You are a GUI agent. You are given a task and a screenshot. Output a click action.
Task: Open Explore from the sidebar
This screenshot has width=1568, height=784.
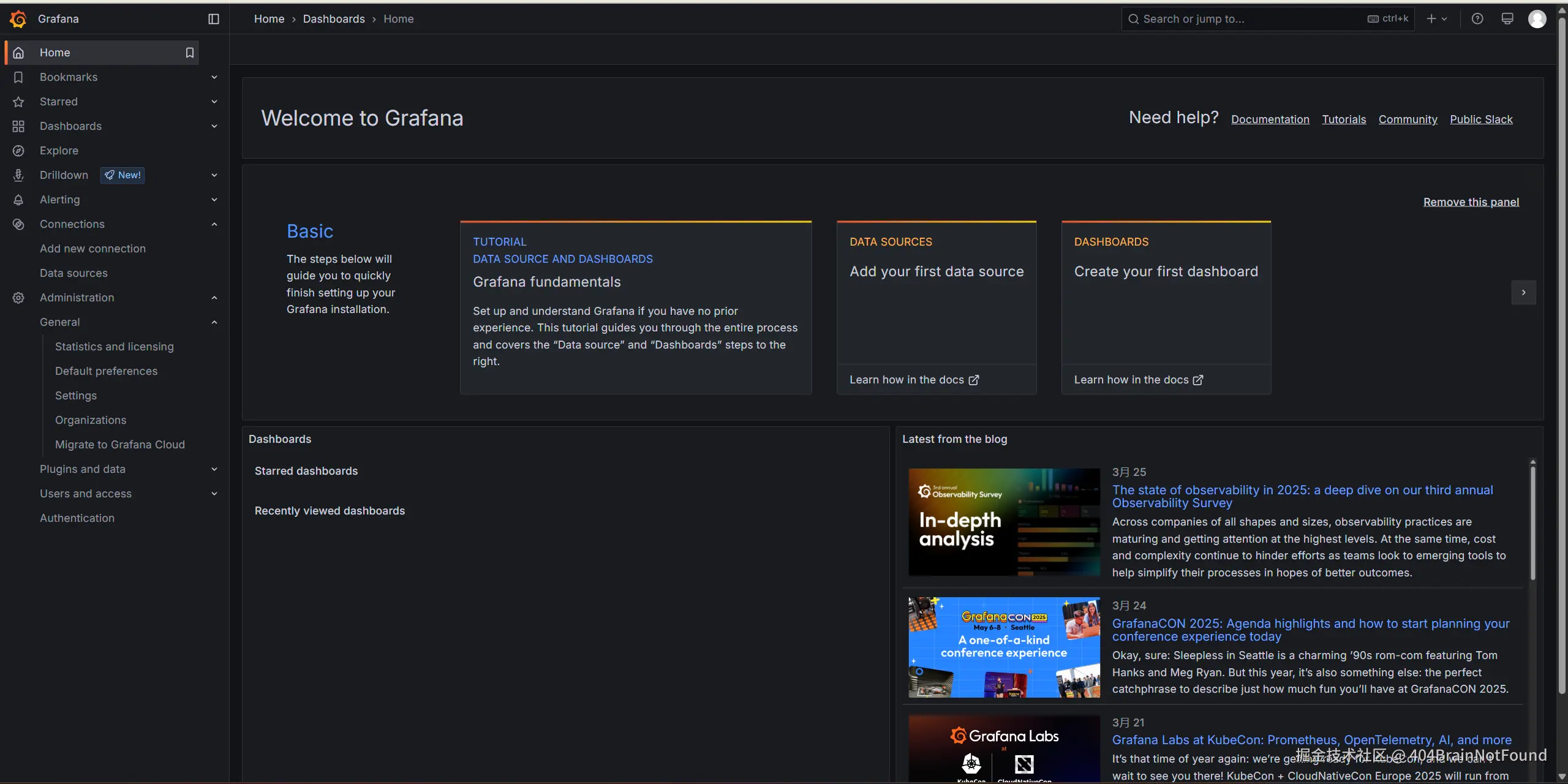[x=59, y=151]
